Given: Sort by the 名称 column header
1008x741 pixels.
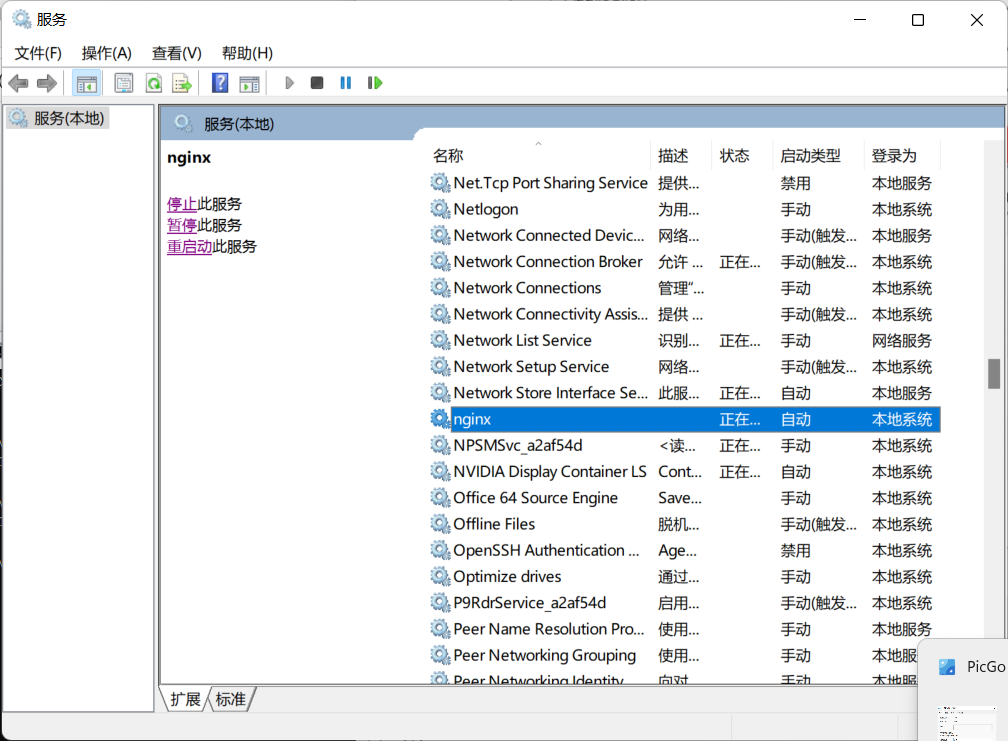Looking at the screenshot, I should point(539,156).
